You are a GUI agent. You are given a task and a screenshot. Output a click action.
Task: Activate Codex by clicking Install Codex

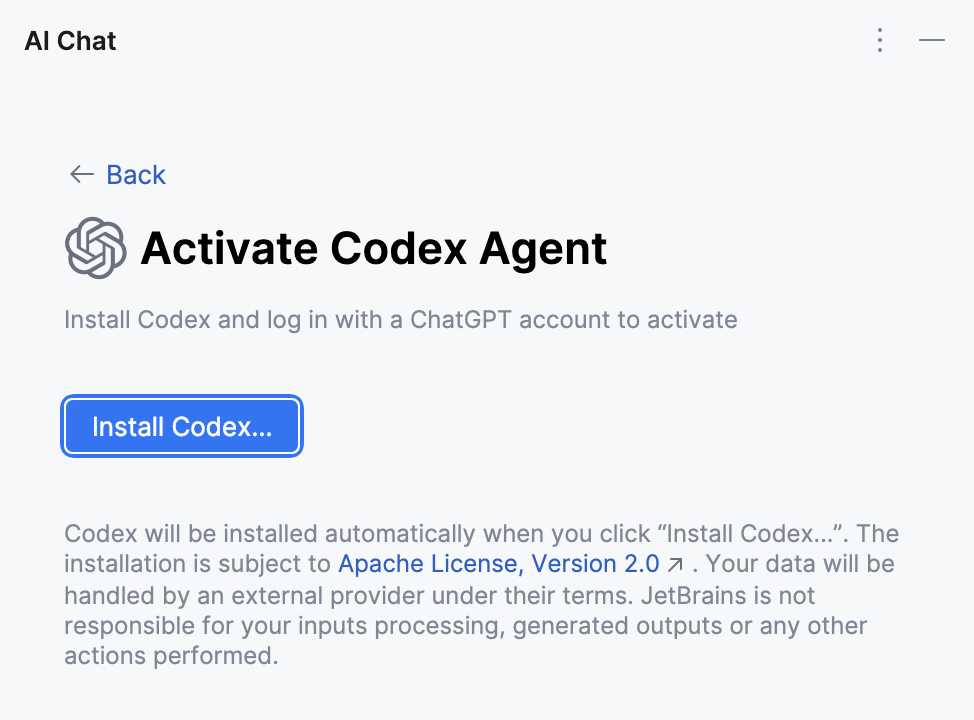181,426
